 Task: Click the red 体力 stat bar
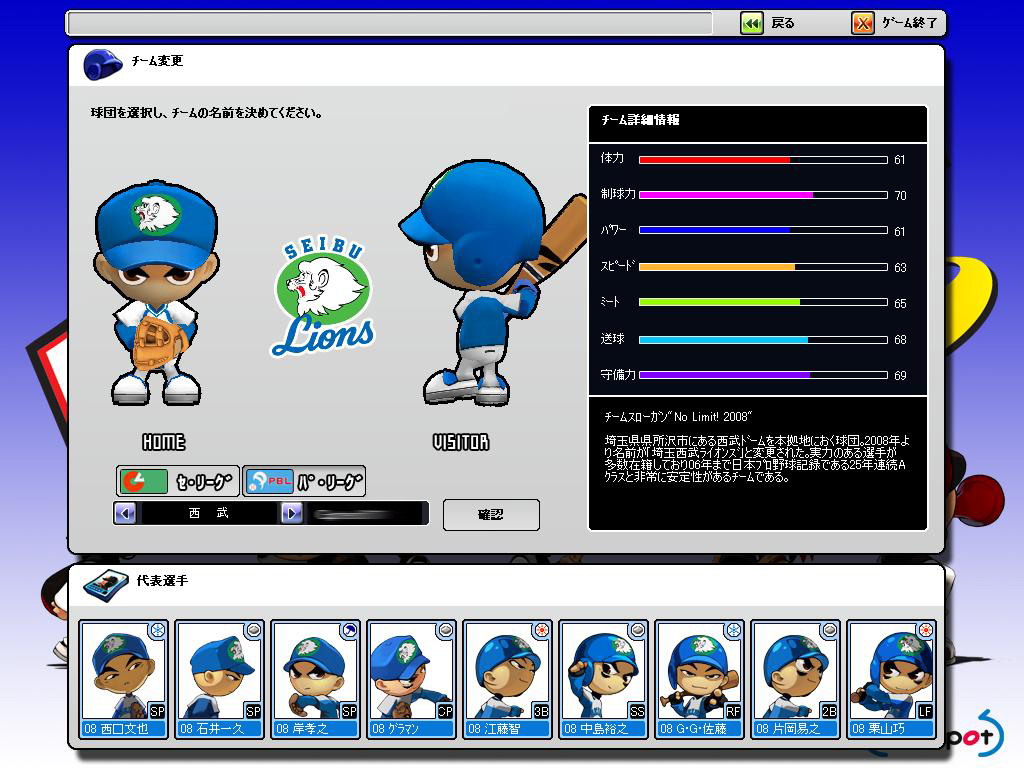click(763, 160)
